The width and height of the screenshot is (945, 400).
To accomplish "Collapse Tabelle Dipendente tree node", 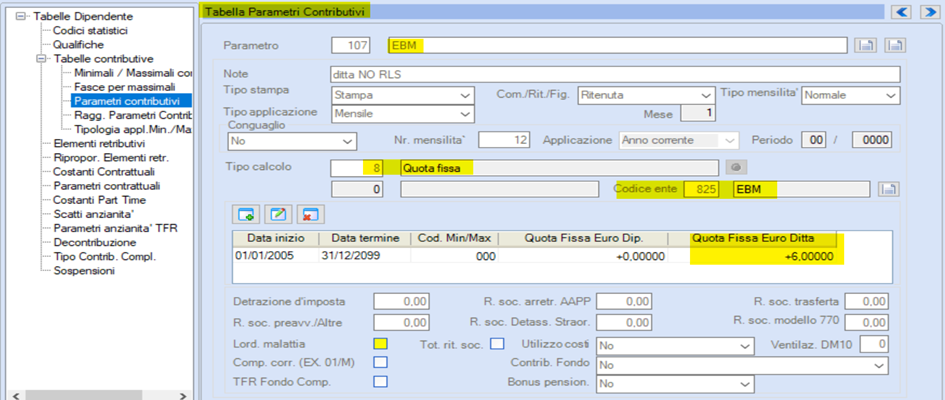I will pyautogui.click(x=22, y=17).
